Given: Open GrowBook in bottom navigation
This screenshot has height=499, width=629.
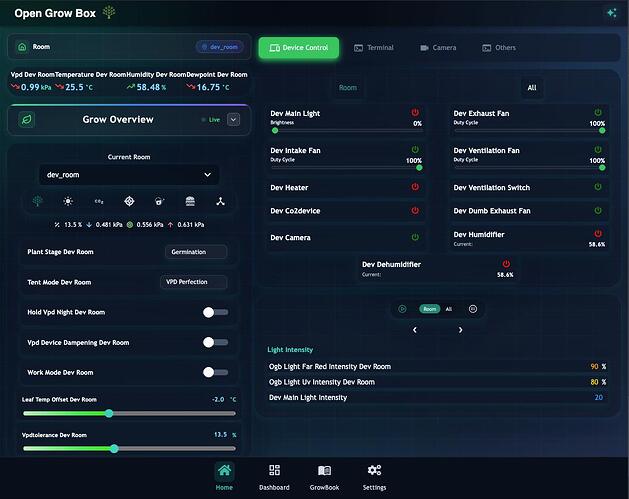Looking at the screenshot, I should coord(324,477).
